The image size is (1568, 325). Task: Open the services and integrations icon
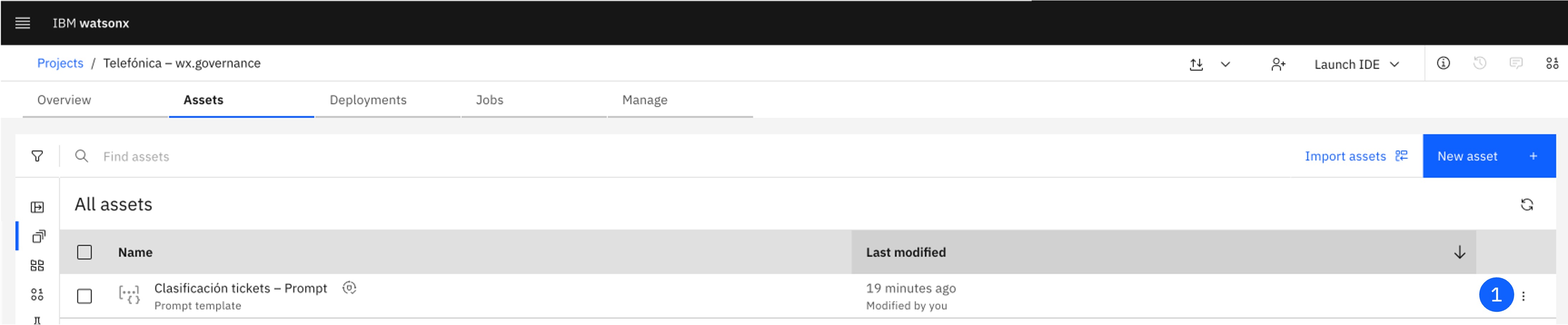[1552, 63]
